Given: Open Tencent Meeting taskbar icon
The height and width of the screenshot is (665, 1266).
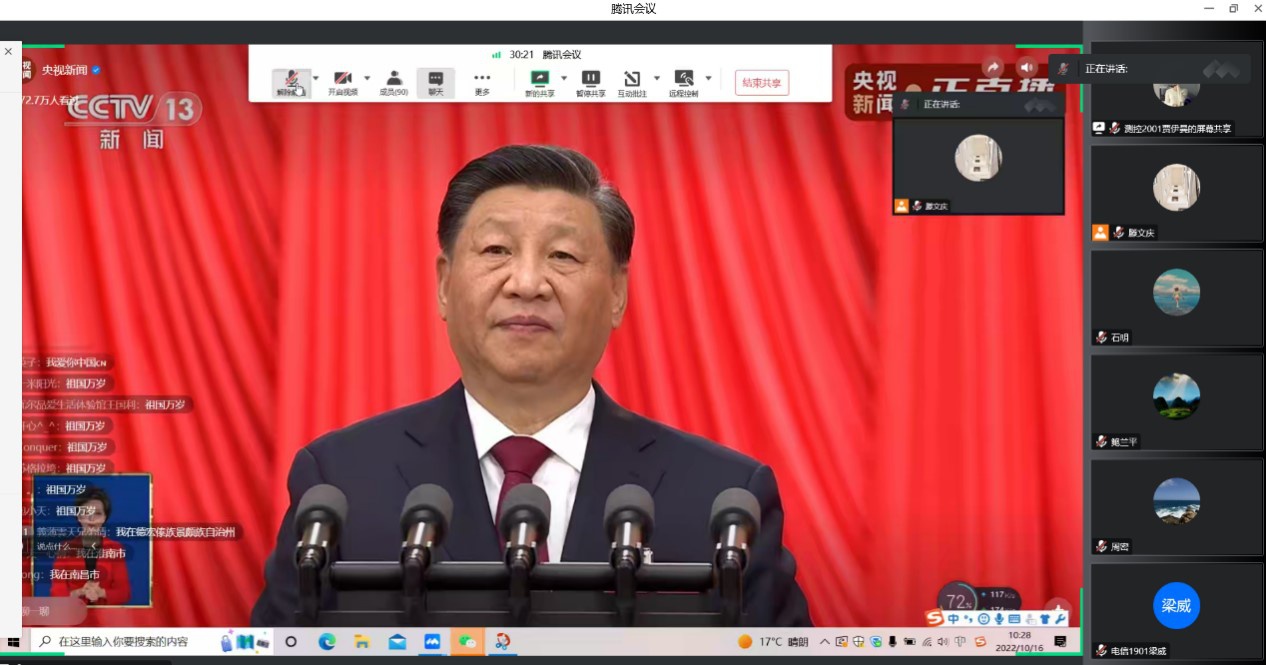Looking at the screenshot, I should 432,641.
